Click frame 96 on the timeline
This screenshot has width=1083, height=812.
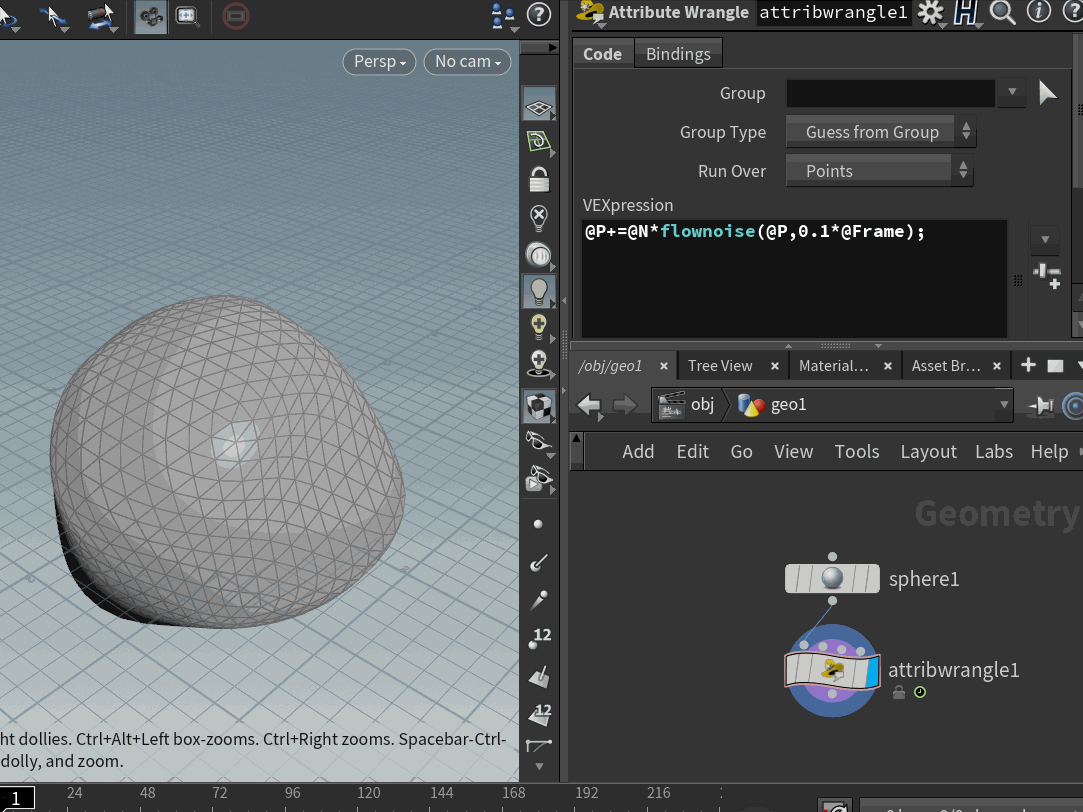293,793
